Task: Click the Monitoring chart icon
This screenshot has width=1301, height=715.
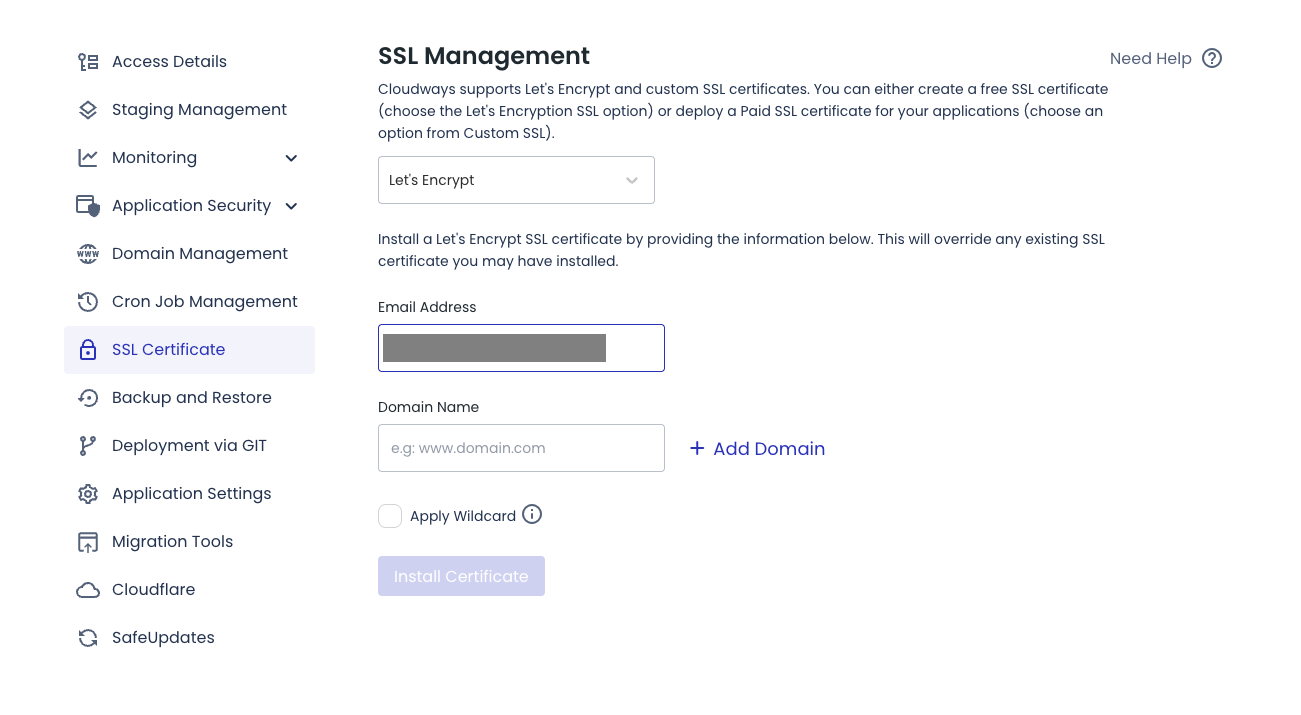Action: (x=88, y=158)
